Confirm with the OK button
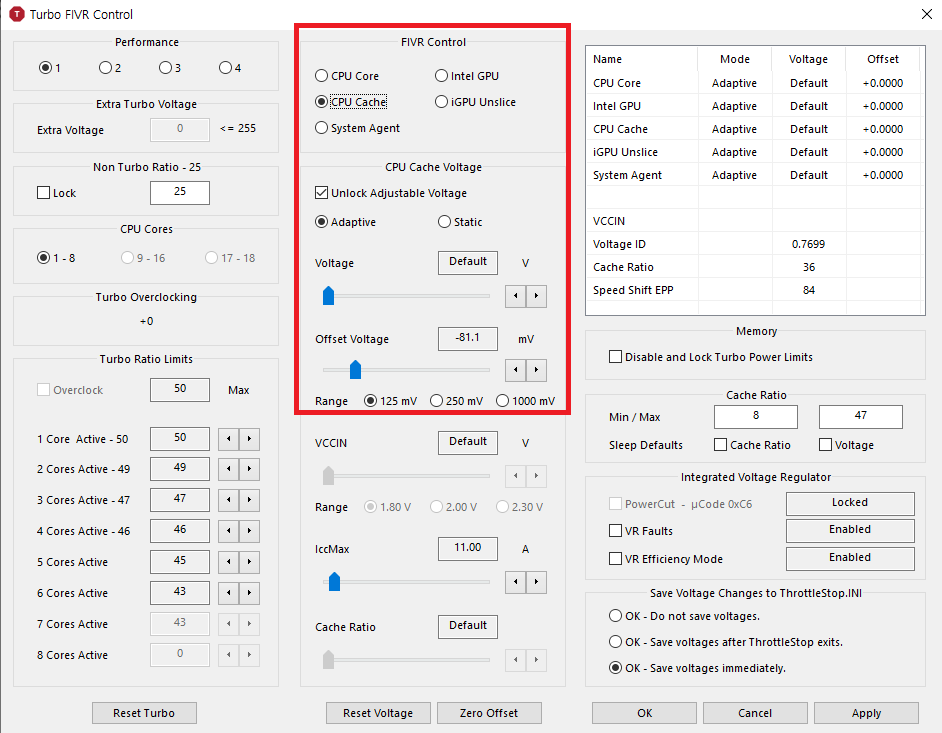Image resolution: width=942 pixels, height=733 pixels. coord(645,713)
